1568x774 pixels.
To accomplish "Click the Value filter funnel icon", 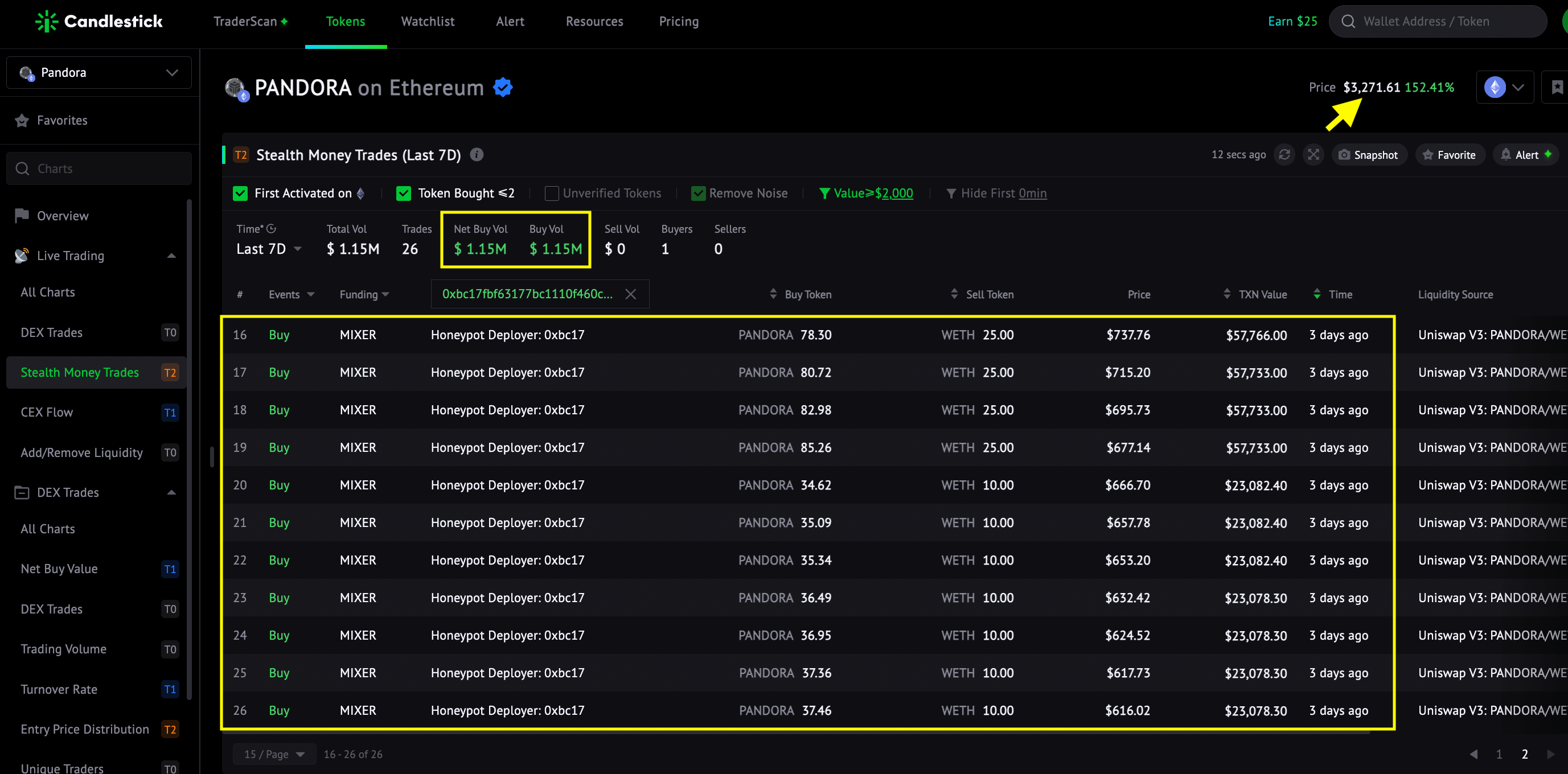I will [824, 193].
